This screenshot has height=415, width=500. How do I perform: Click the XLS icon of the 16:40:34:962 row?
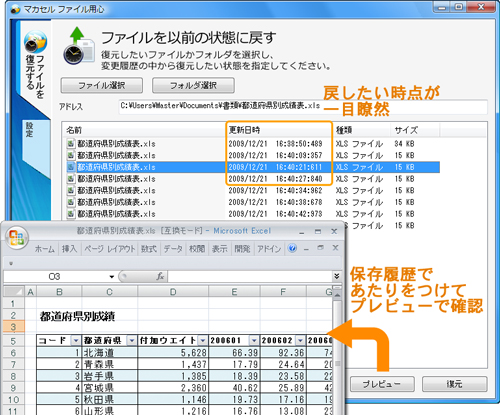(71, 190)
